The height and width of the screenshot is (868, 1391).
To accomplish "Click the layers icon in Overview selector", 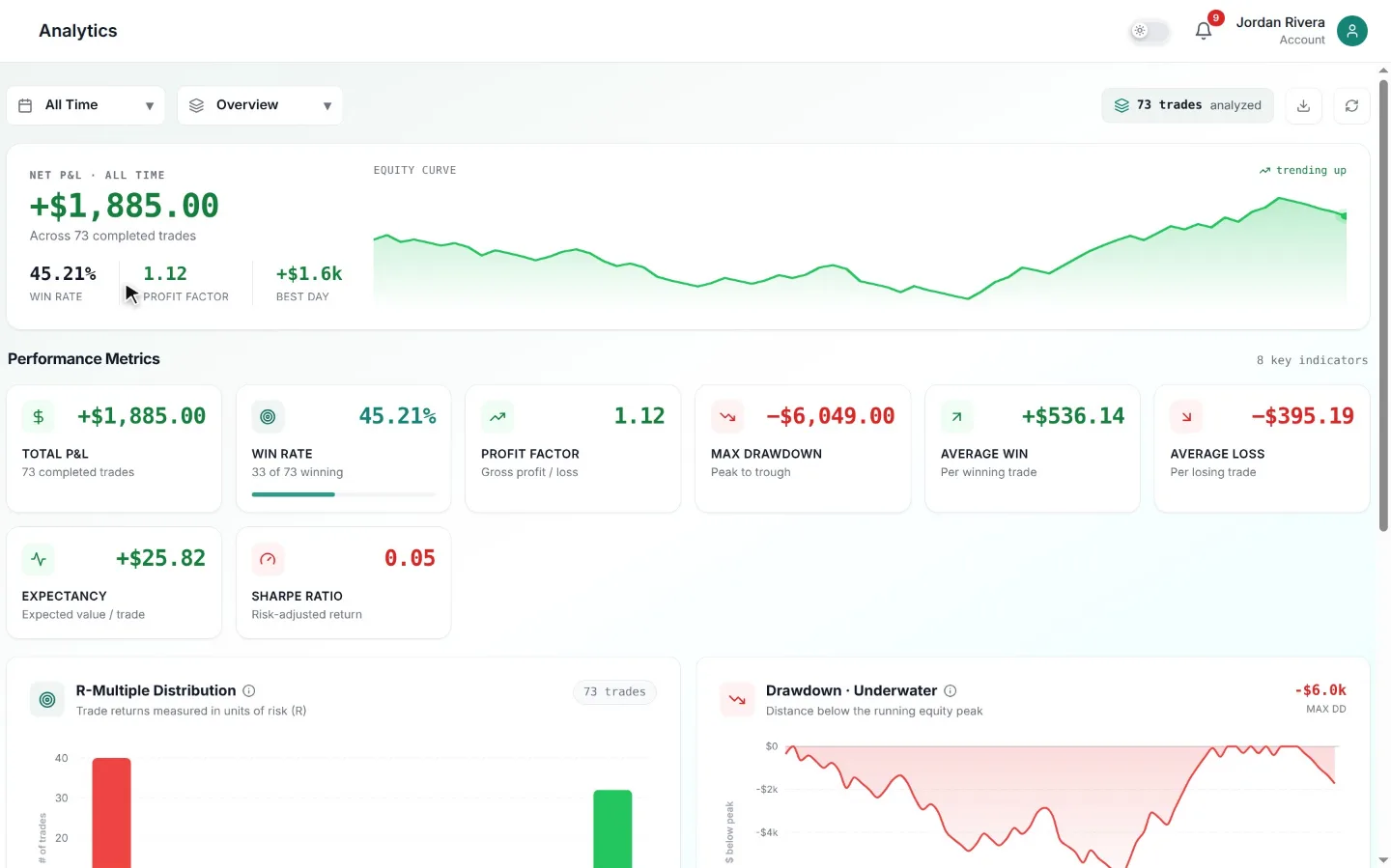I will tap(196, 105).
